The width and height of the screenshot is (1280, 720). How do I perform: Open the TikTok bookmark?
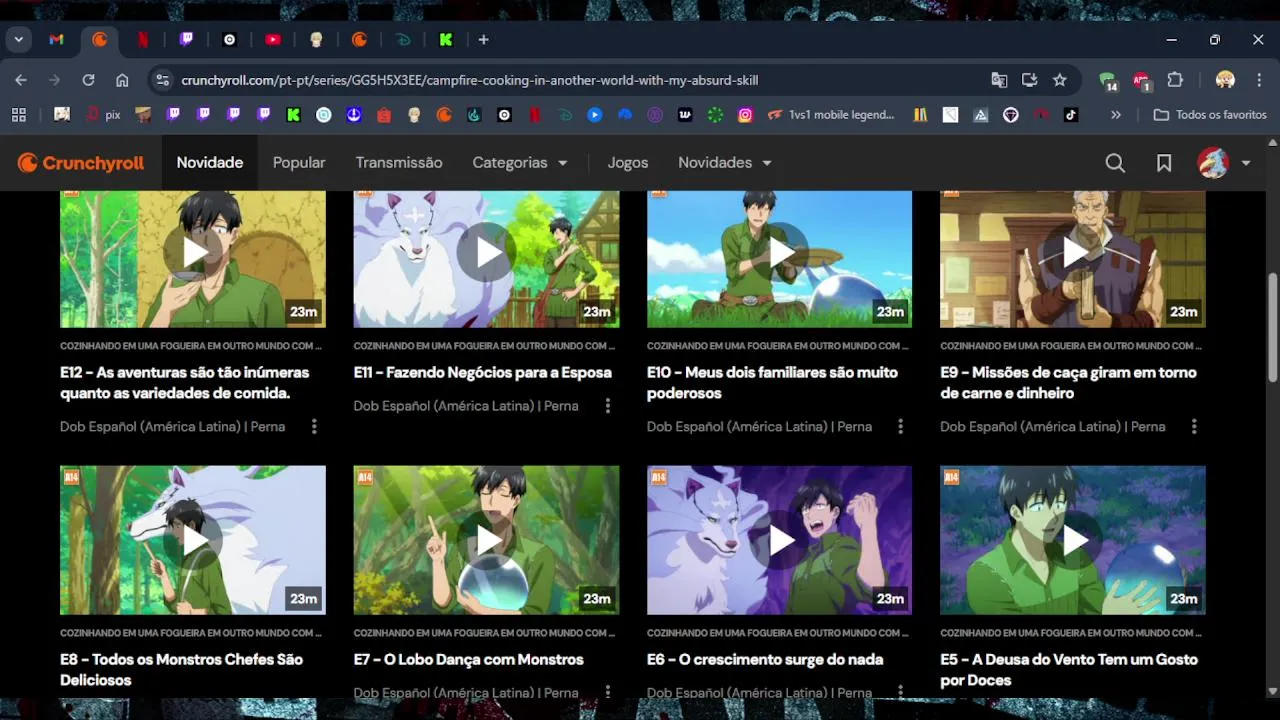[1071, 115]
